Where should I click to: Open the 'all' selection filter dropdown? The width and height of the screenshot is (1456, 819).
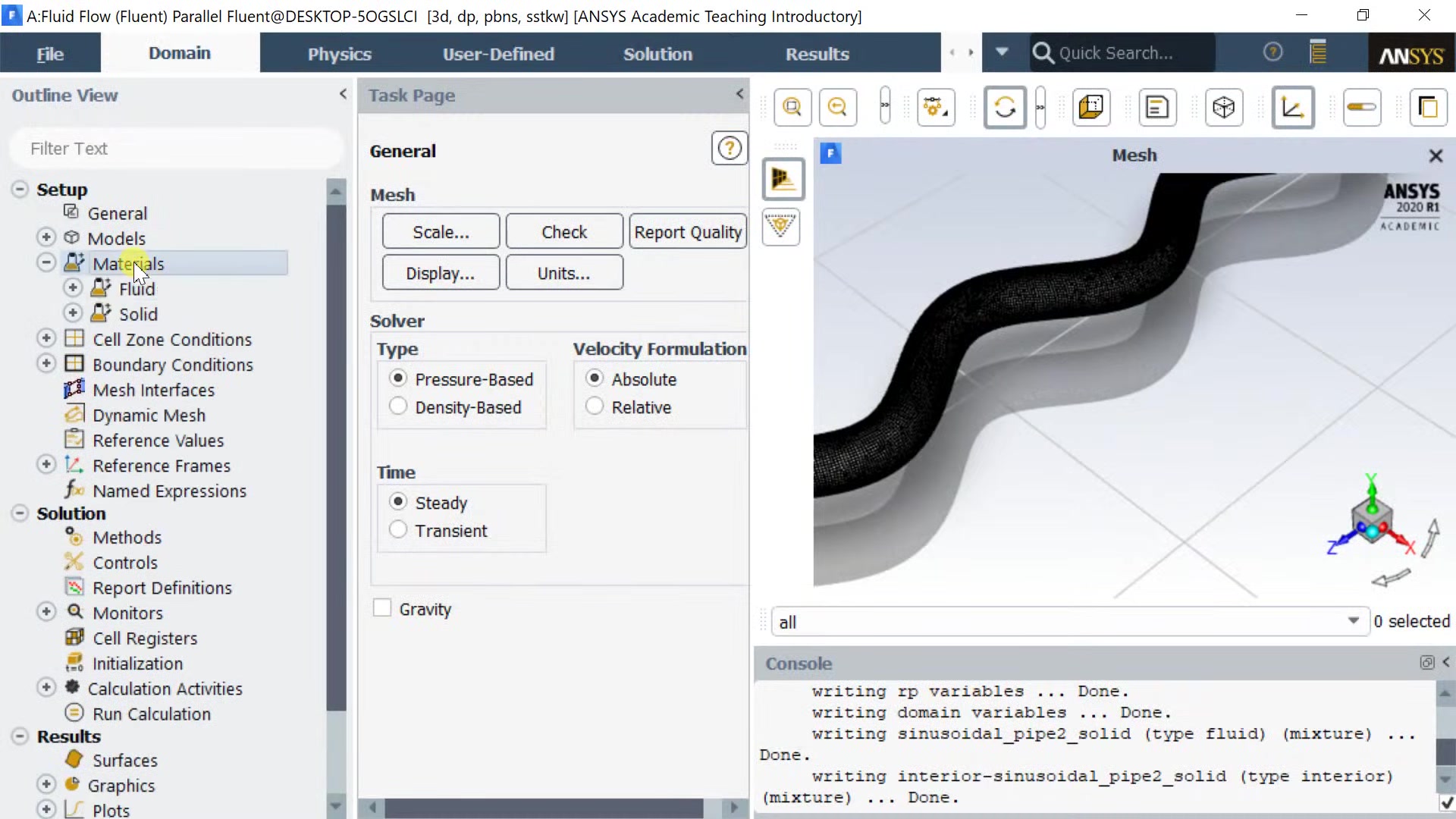(1353, 621)
